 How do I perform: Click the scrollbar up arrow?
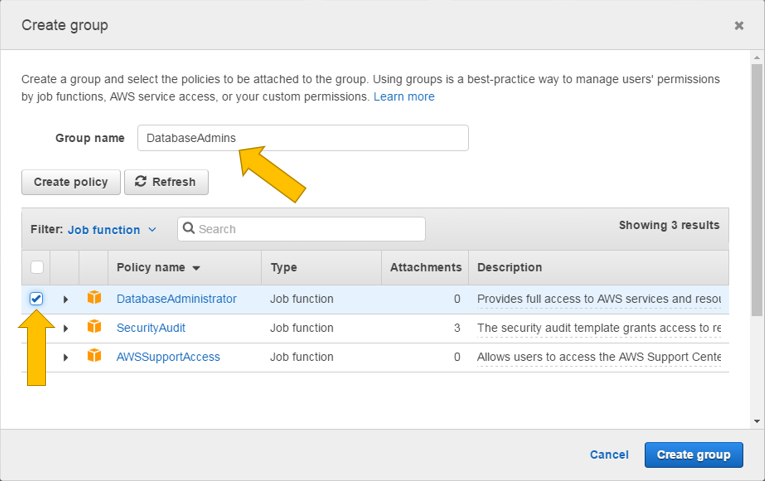click(x=757, y=57)
